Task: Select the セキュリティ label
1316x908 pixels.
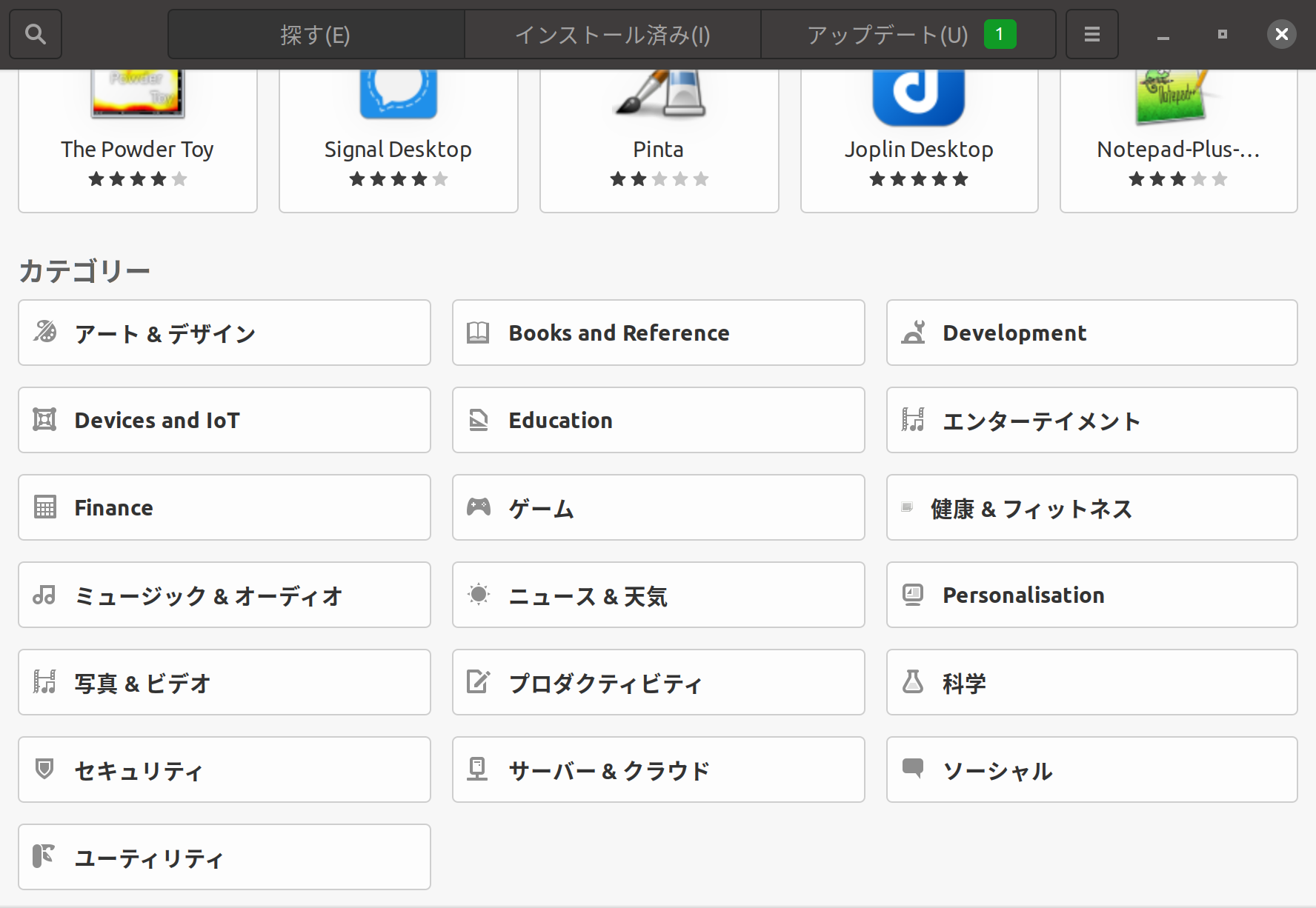Action: [138, 771]
